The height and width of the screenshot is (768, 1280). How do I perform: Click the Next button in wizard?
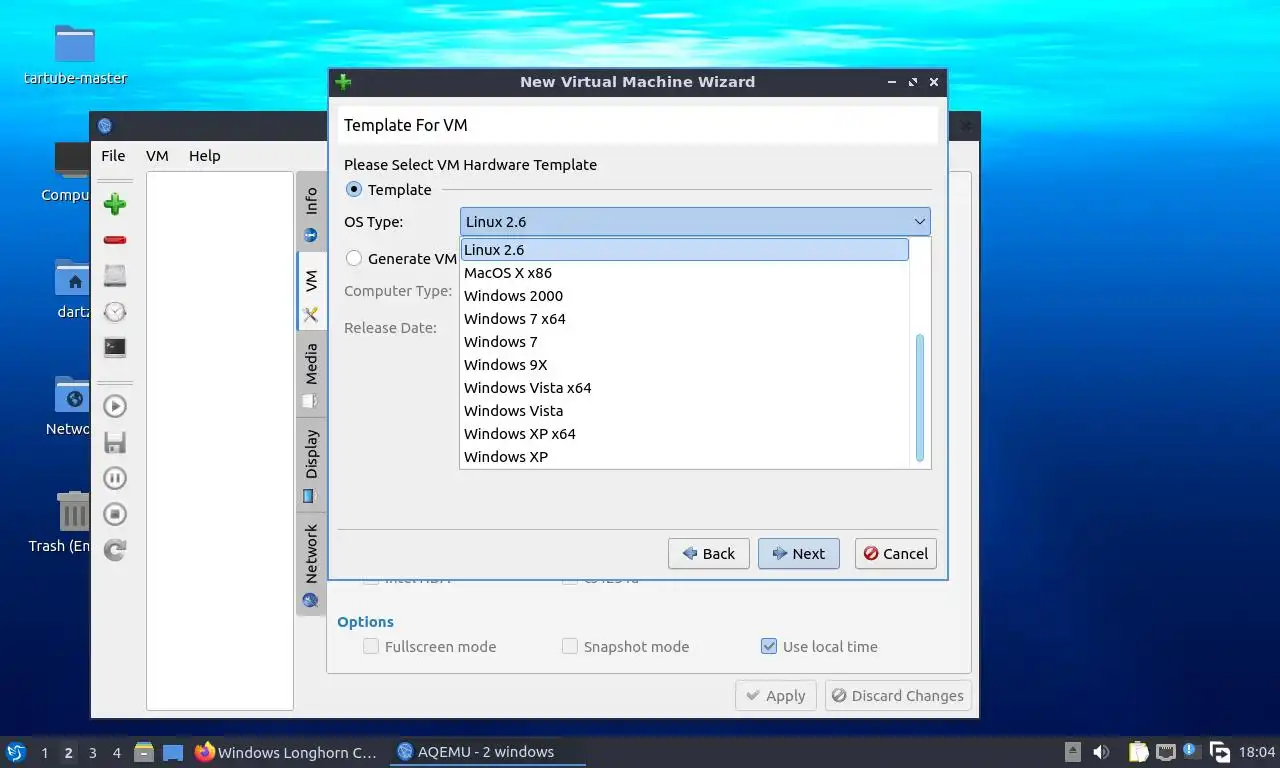pyautogui.click(x=799, y=553)
